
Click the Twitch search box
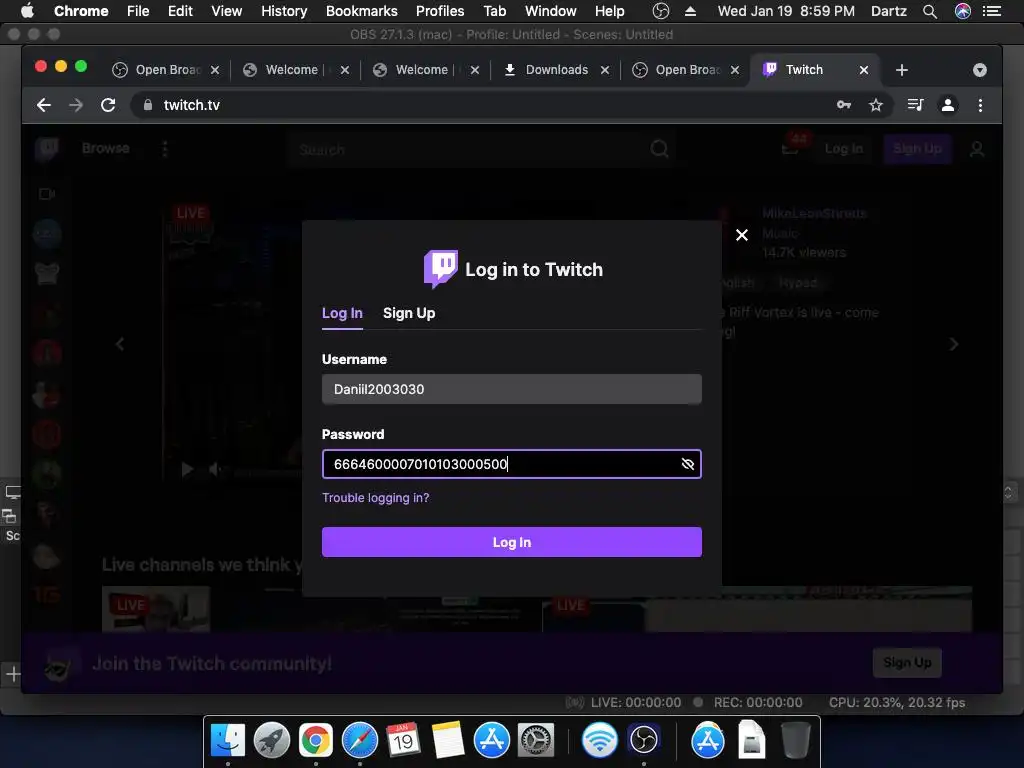(x=467, y=150)
